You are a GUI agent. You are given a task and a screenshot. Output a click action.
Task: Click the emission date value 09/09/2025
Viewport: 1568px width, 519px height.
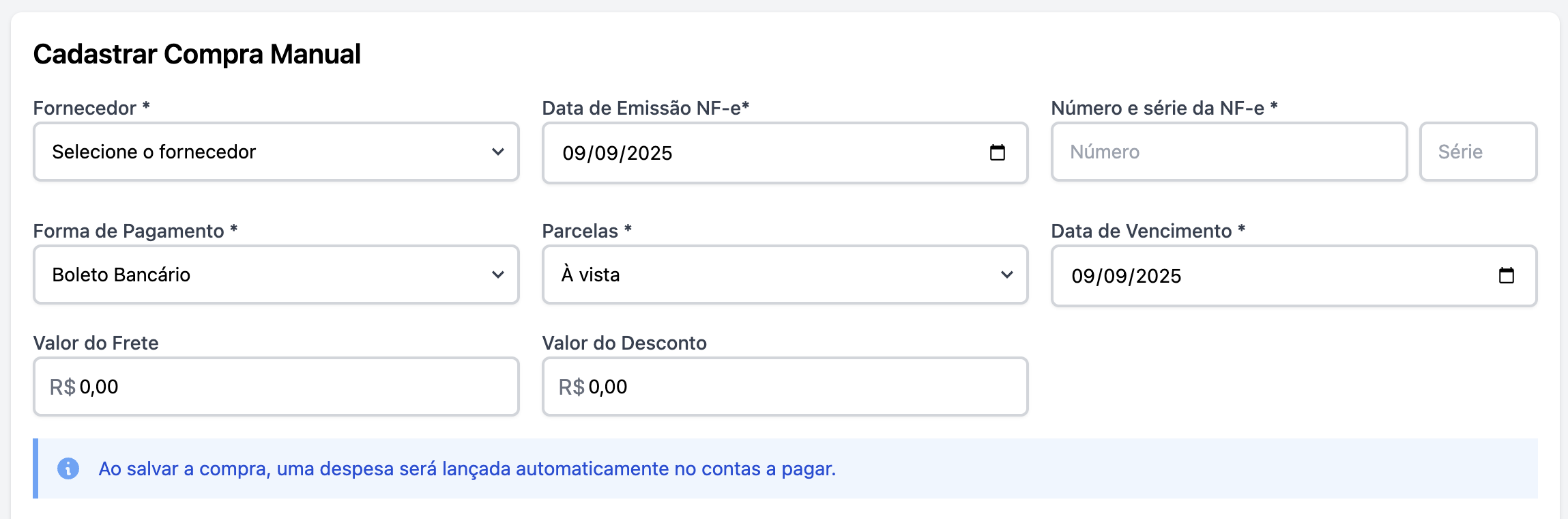617,153
